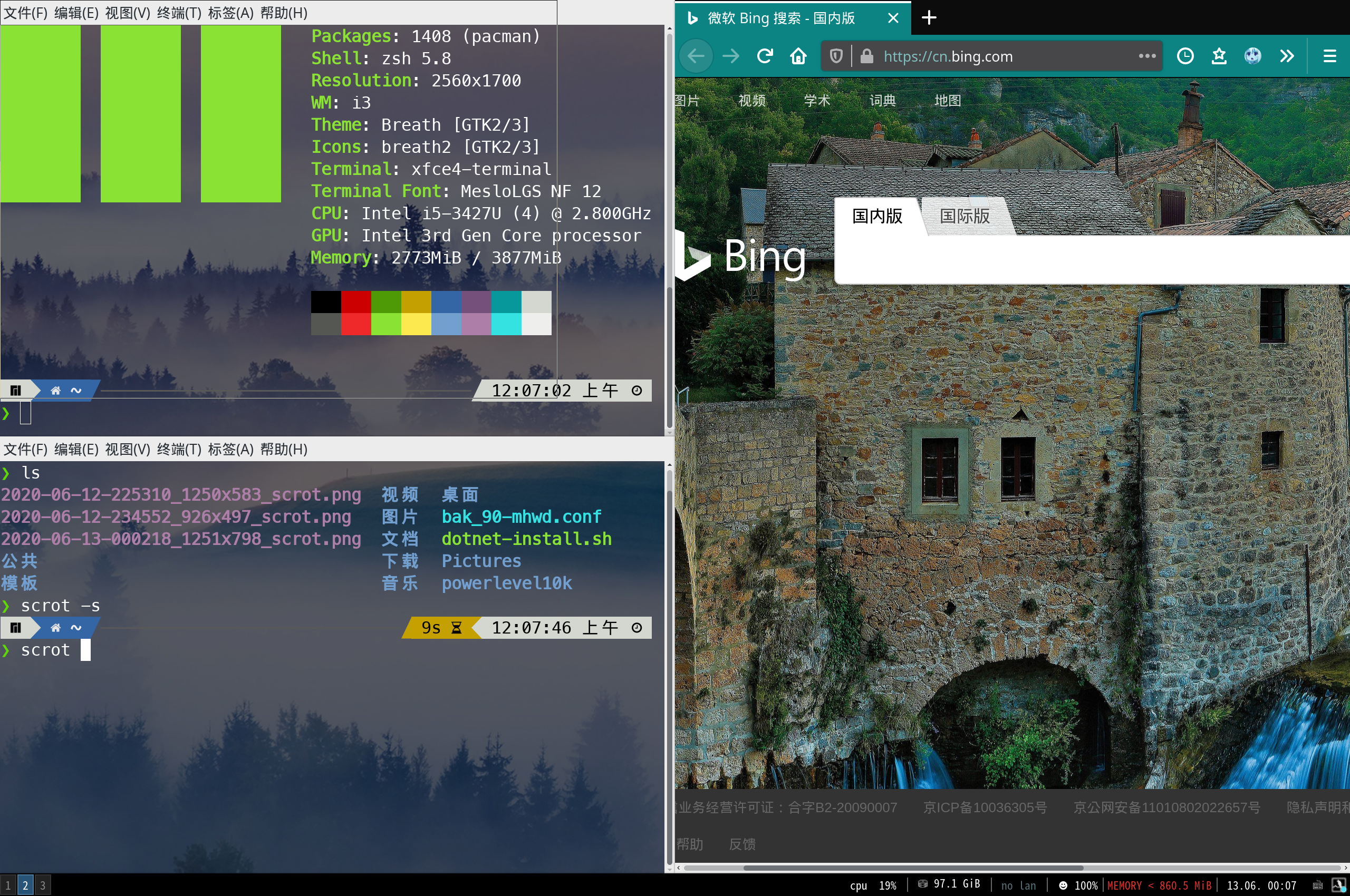
Task: Click the Firefox back arrow button
Action: tap(696, 56)
